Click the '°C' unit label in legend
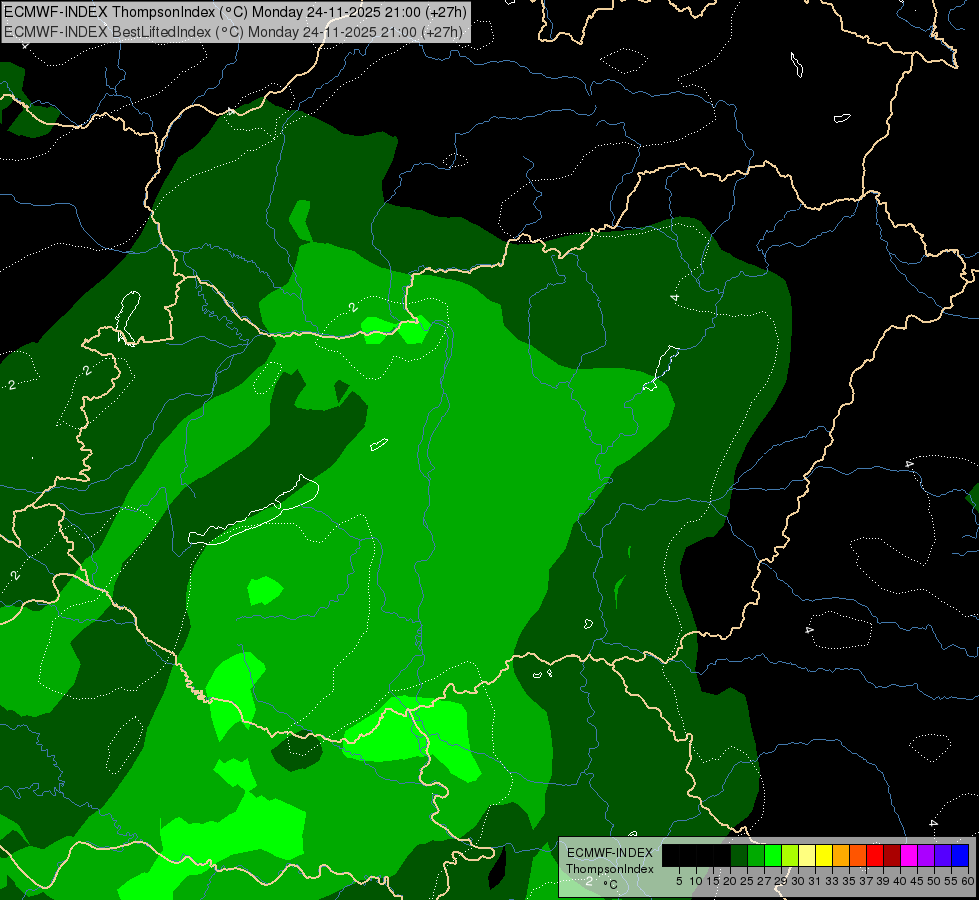 click(611, 884)
